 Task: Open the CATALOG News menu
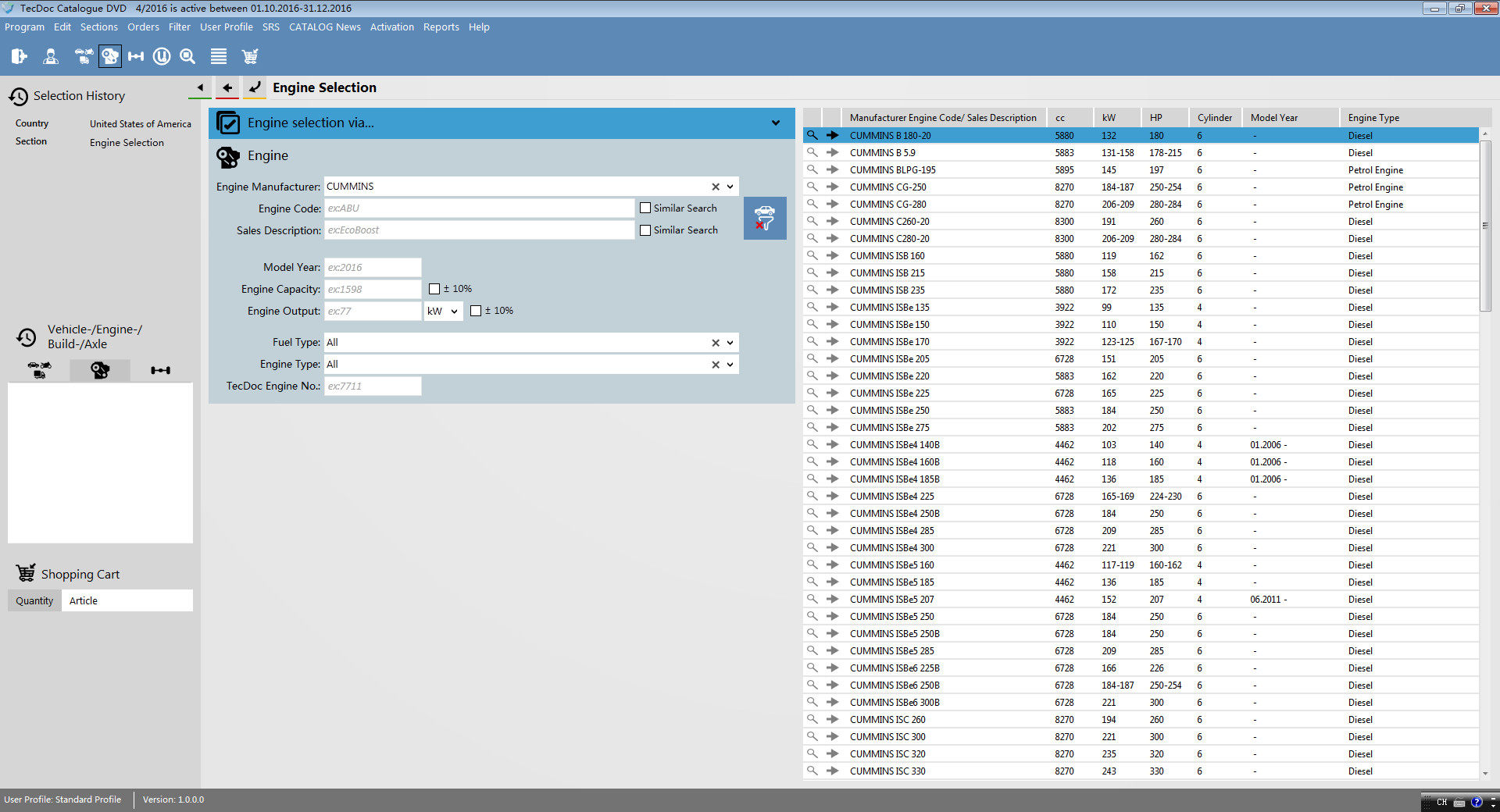tap(325, 27)
